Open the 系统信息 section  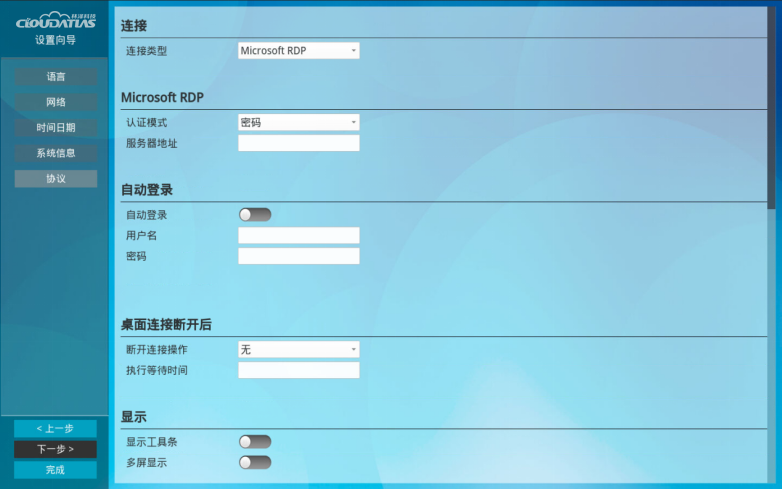tap(56, 153)
